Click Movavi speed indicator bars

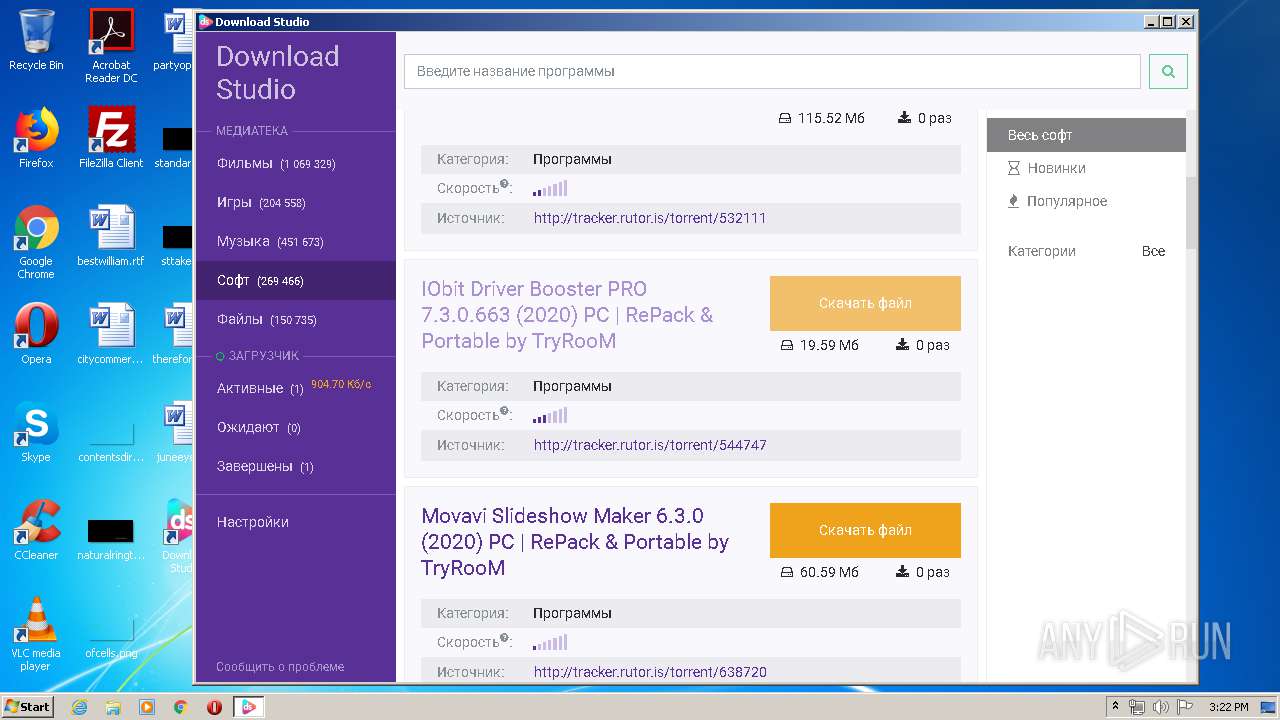[x=550, y=642]
